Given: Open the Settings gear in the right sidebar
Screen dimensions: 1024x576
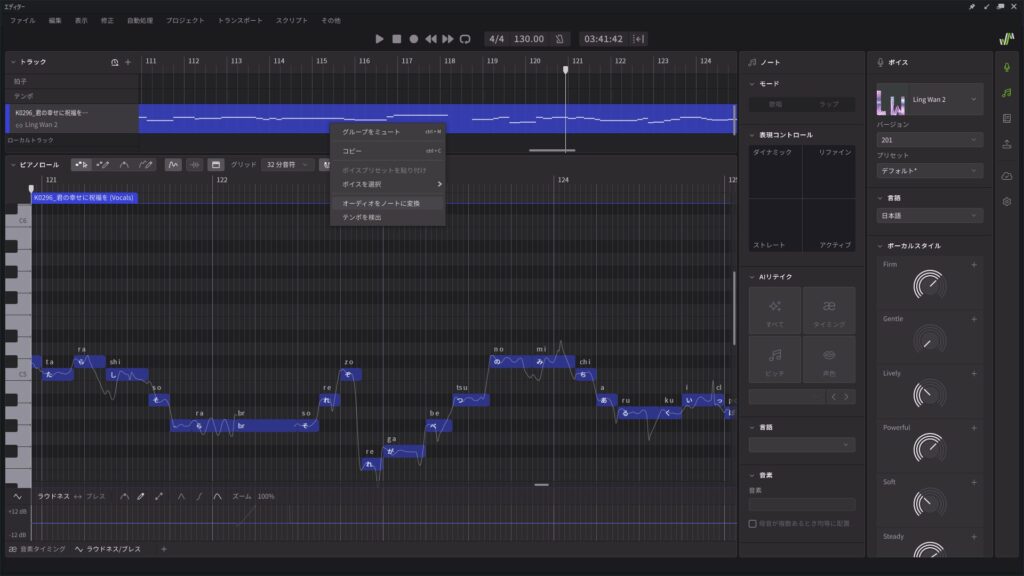Looking at the screenshot, I should pos(1006,201).
